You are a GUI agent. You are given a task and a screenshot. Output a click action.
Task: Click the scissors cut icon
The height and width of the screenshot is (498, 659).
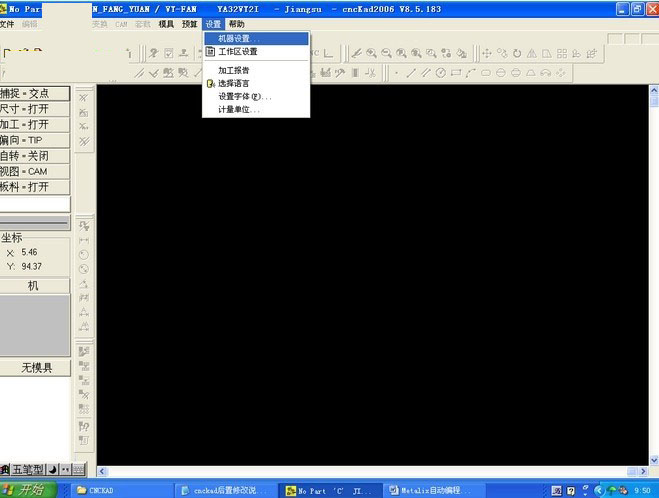370,73
